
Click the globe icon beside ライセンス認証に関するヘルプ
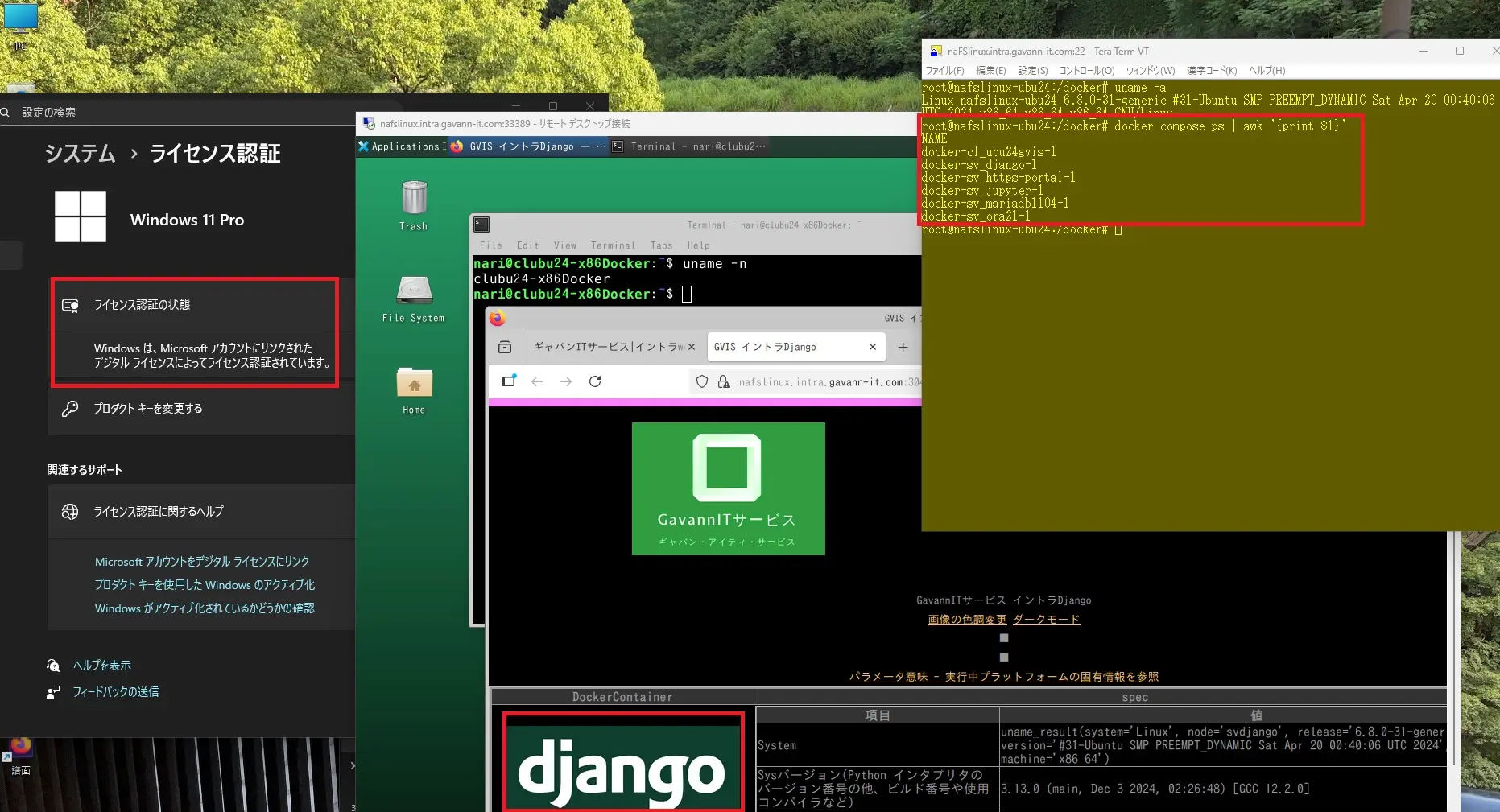[68, 511]
